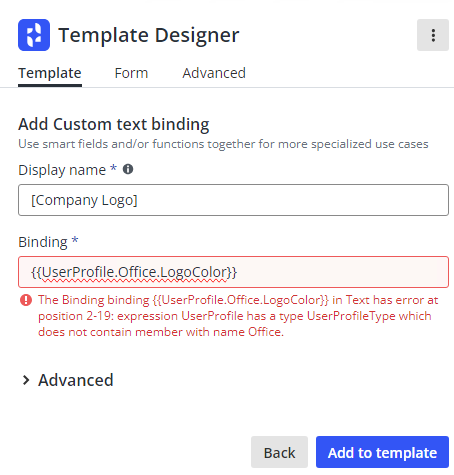Click the blue Template Designer logo icon
The width and height of the screenshot is (454, 475).
[x=34, y=35]
